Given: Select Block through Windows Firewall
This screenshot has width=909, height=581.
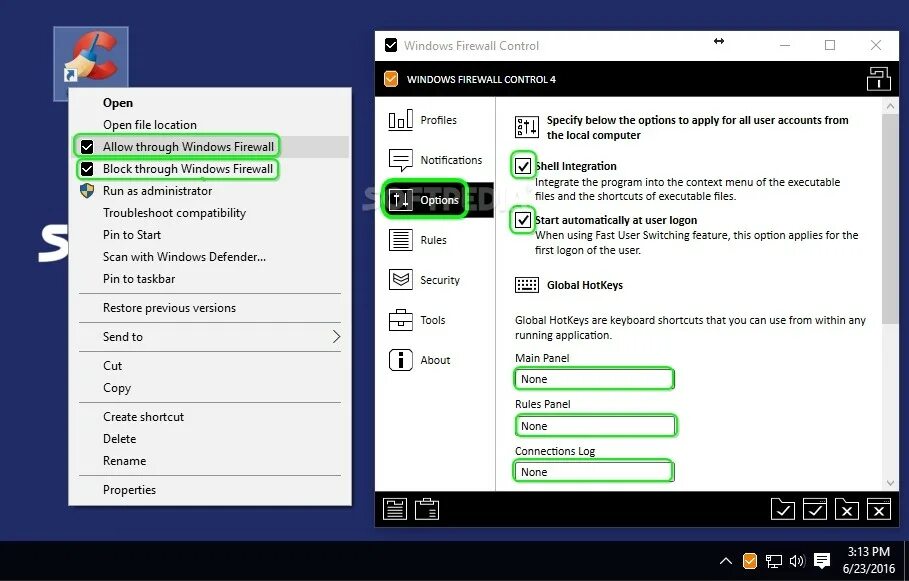Looking at the screenshot, I should pyautogui.click(x=210, y=169).
